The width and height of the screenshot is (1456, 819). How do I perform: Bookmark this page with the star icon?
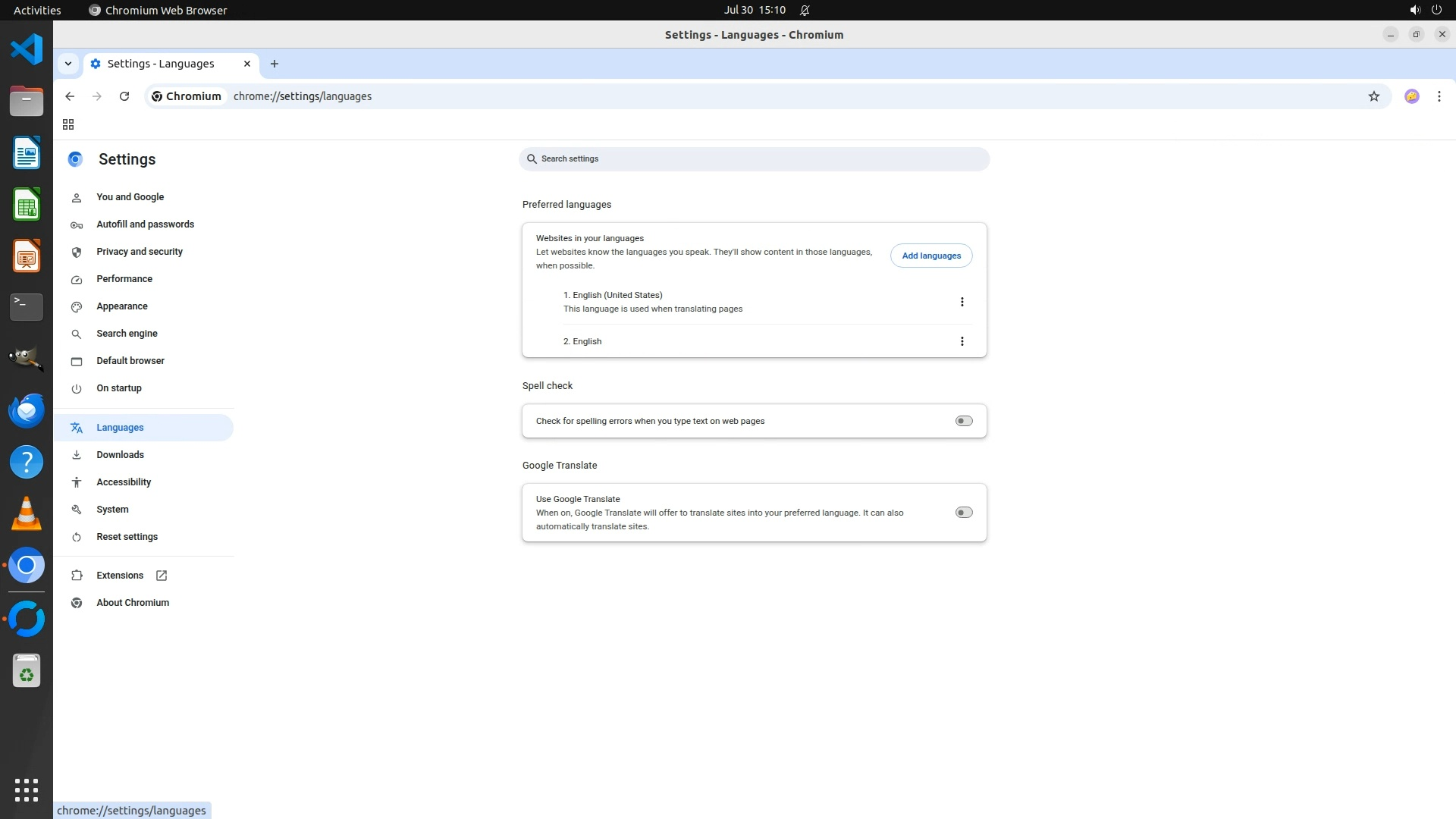[x=1373, y=96]
